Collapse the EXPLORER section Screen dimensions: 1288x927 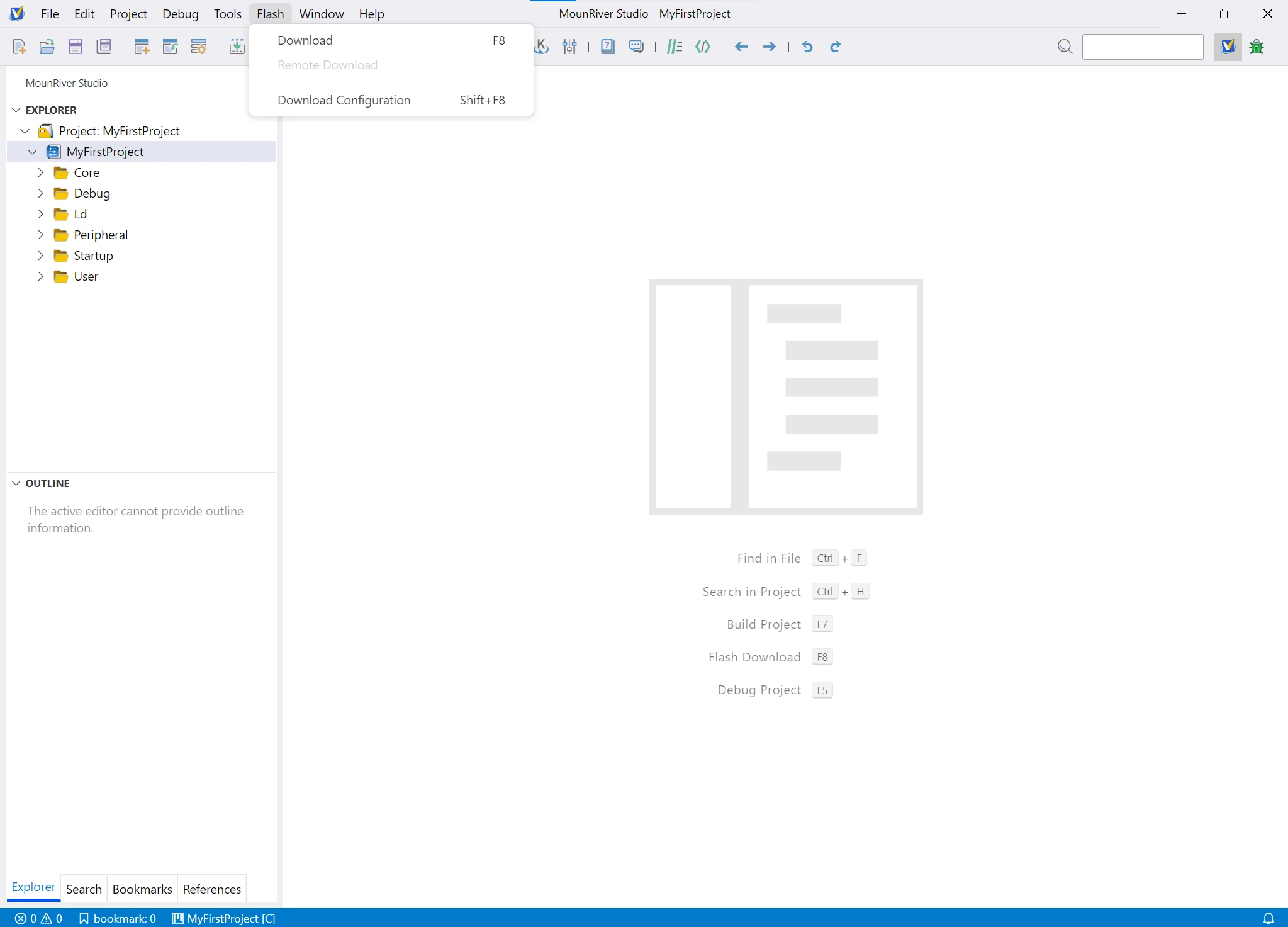(x=16, y=110)
